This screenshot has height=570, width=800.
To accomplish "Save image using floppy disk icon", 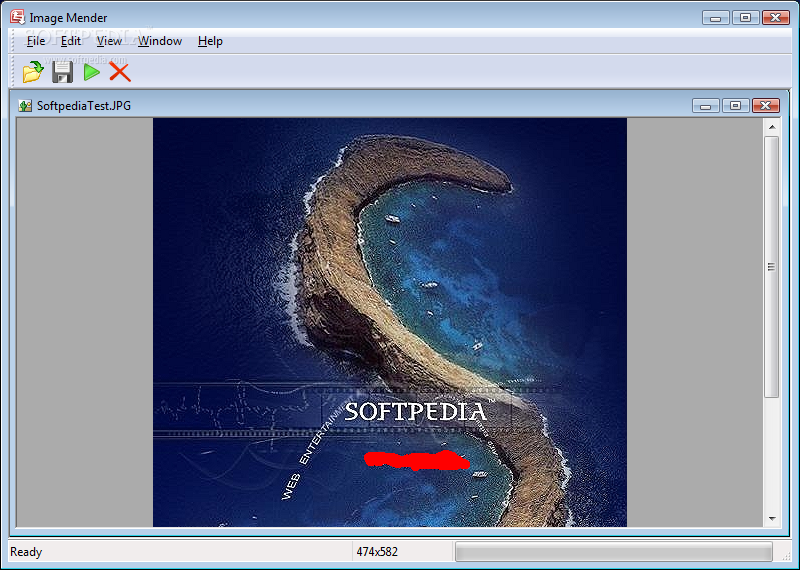I will point(62,72).
